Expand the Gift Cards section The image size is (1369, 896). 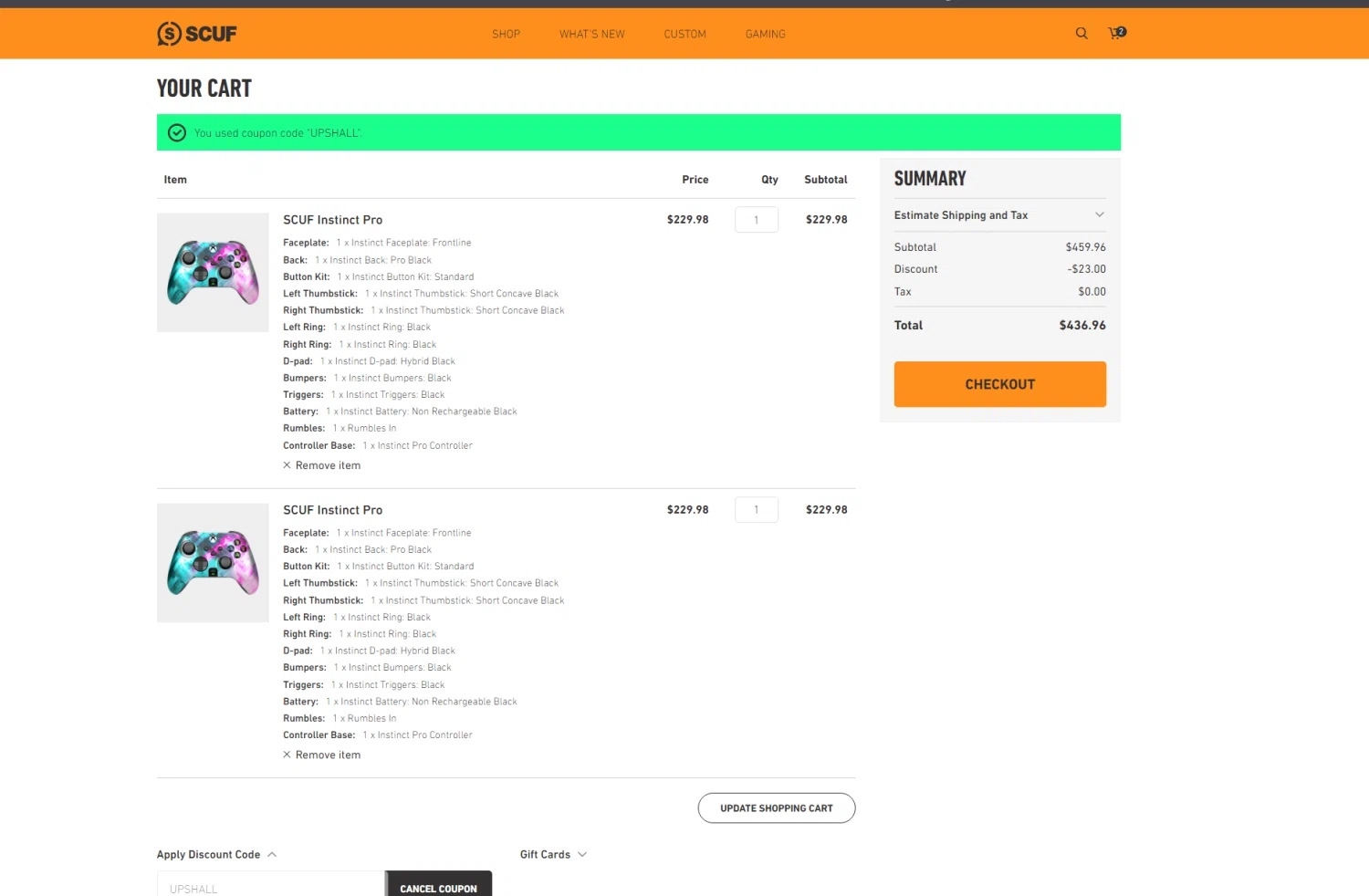click(x=553, y=855)
